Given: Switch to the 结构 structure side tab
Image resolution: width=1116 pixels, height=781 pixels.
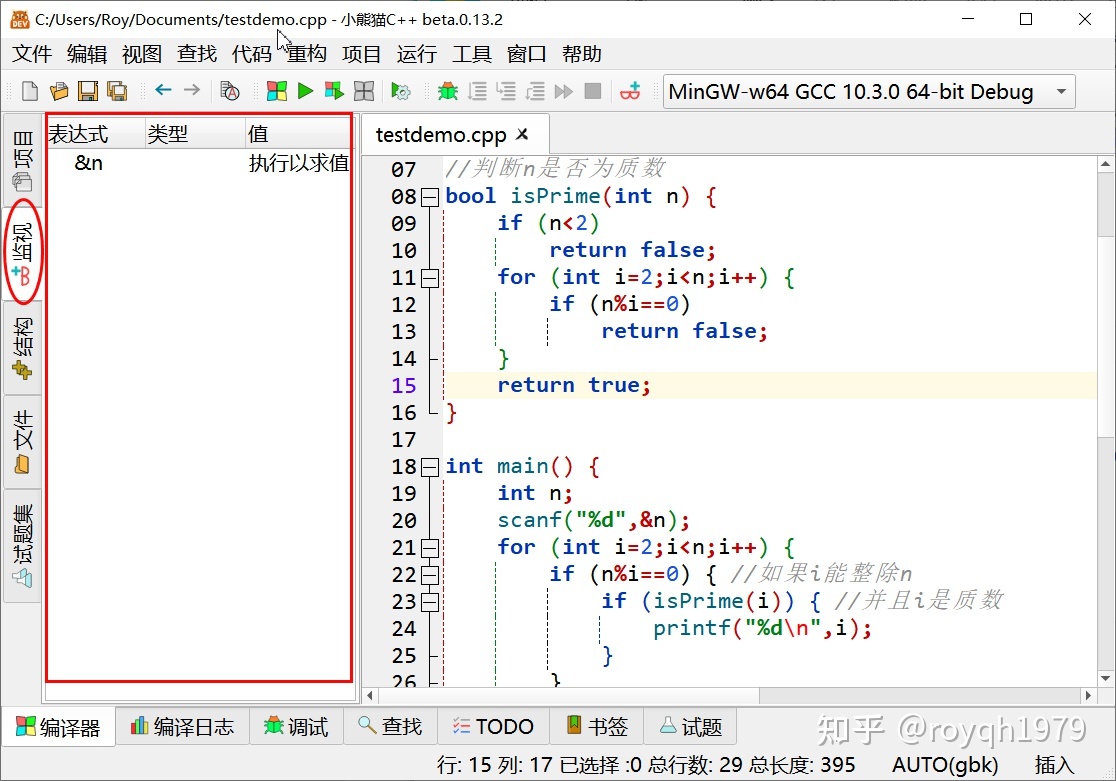Looking at the screenshot, I should (x=23, y=347).
